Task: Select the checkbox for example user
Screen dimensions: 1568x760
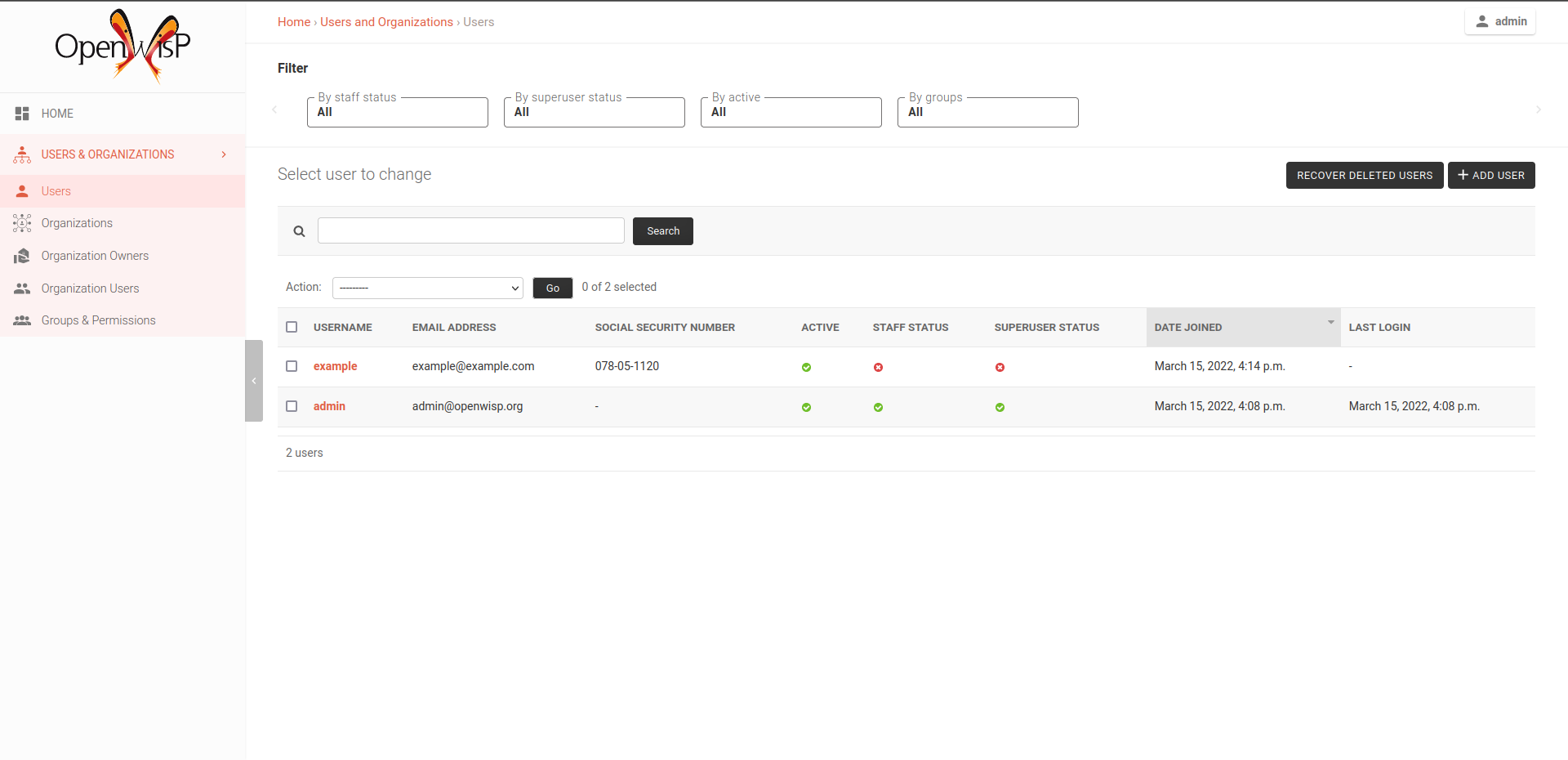Action: pos(292,366)
